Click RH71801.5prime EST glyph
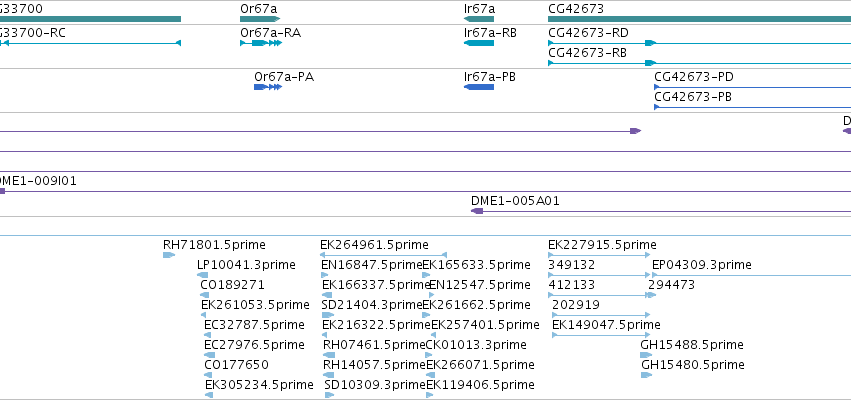Viewport: 851px width, 400px height. coord(169,255)
